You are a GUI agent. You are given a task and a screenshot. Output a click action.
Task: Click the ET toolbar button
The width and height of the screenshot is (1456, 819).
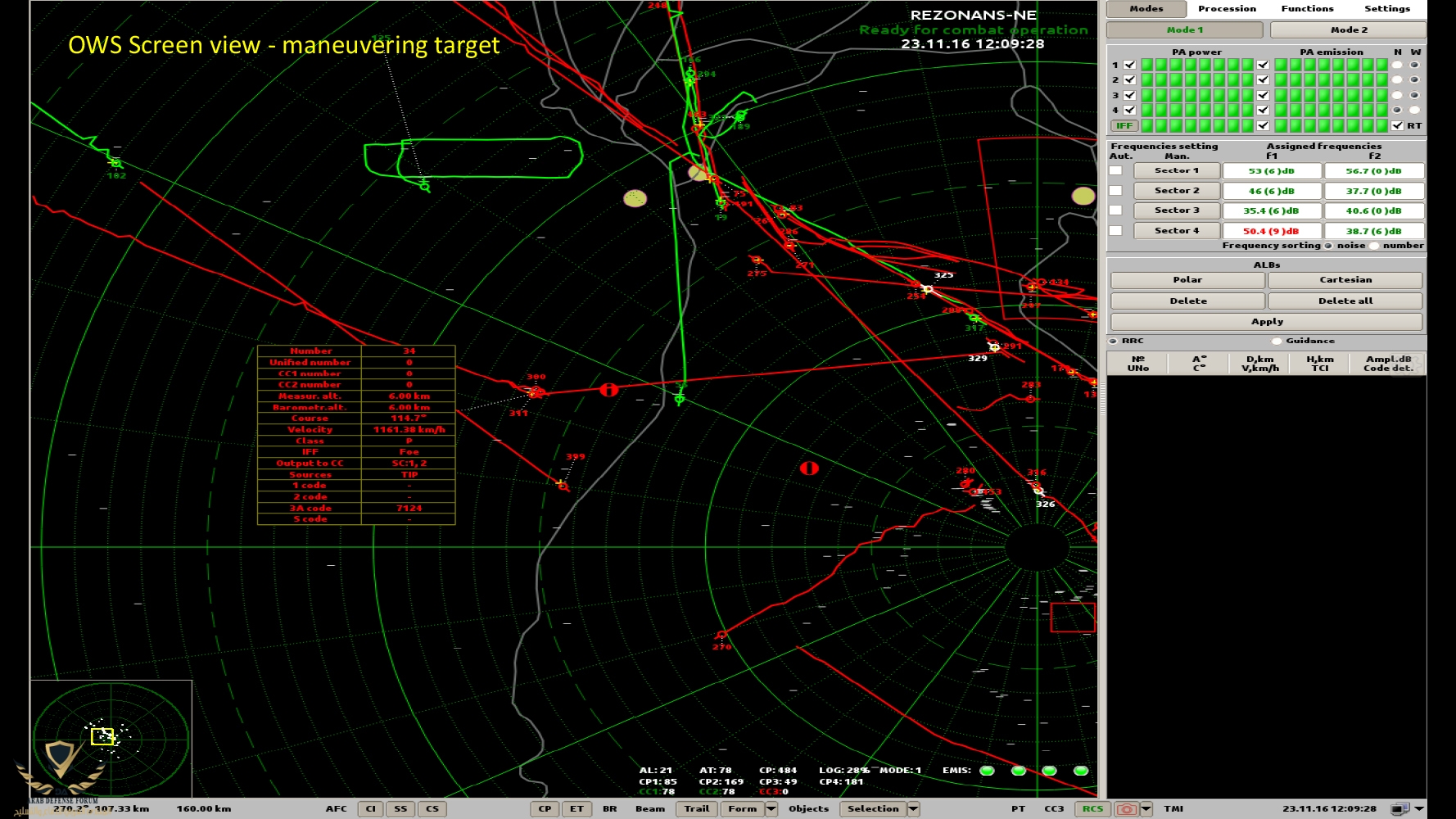(x=577, y=808)
